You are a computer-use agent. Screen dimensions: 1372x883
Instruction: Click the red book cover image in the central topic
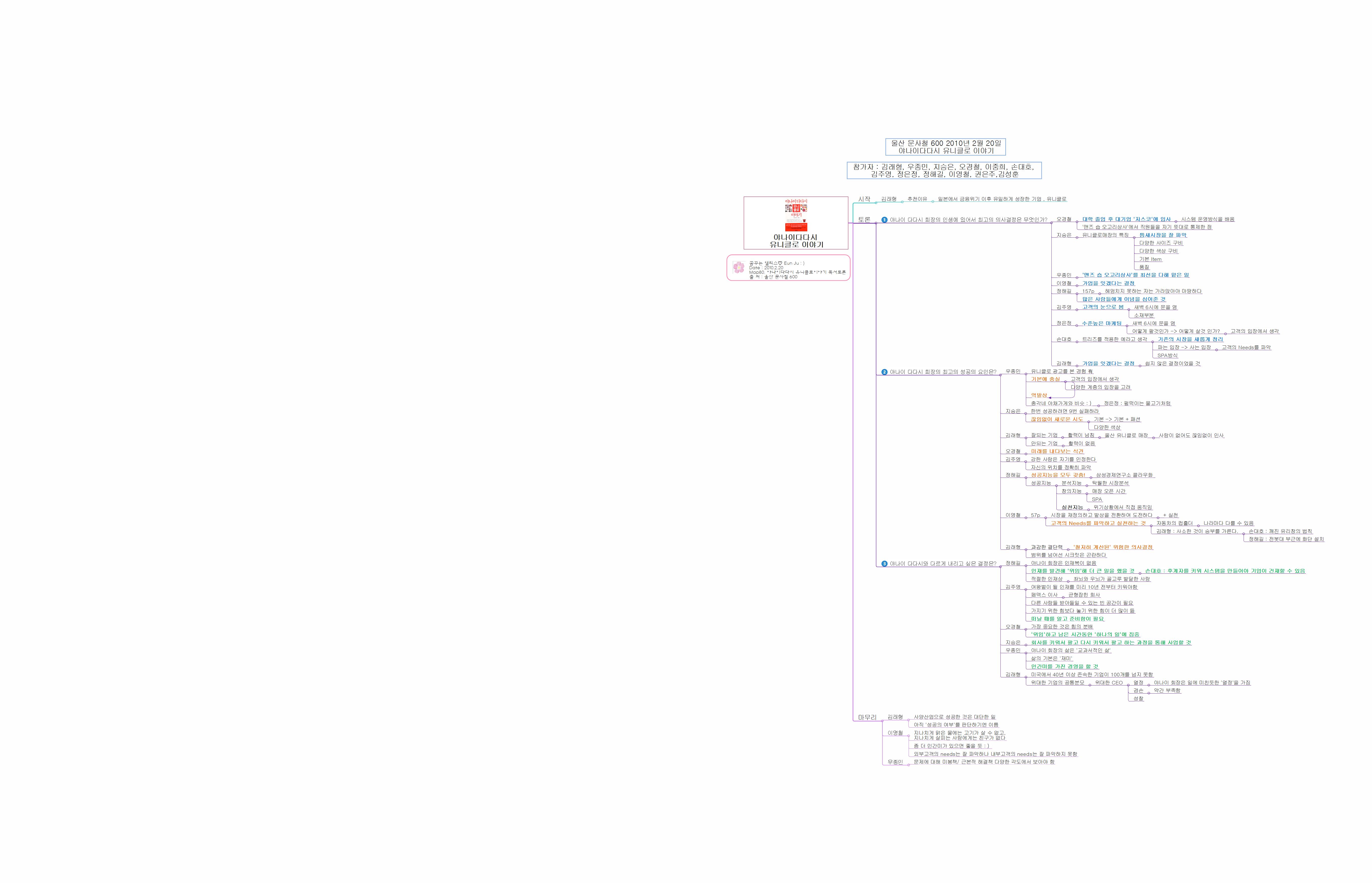796,215
